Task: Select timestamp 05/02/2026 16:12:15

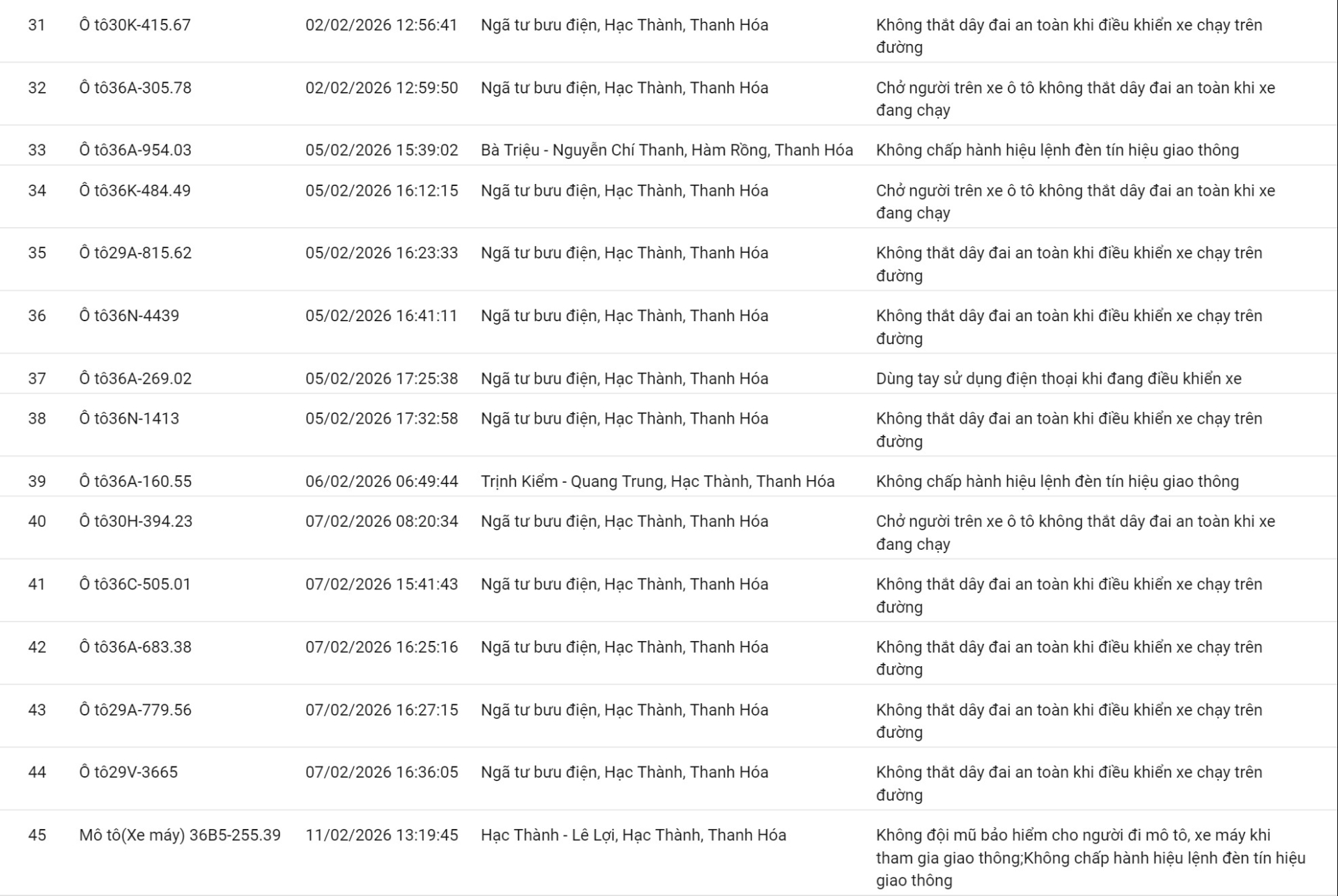Action: point(381,190)
